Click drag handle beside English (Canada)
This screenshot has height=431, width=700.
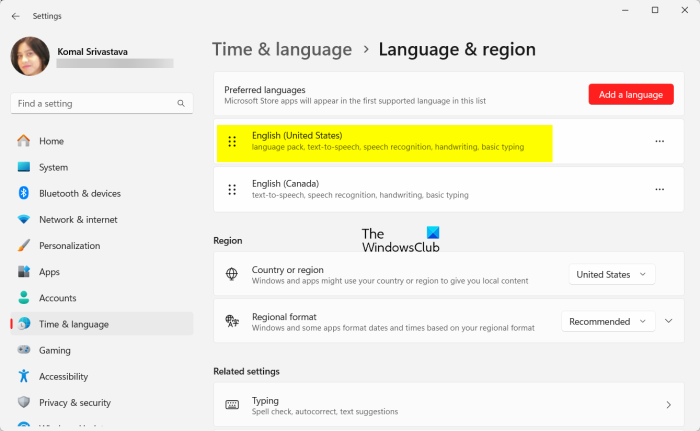[232, 189]
